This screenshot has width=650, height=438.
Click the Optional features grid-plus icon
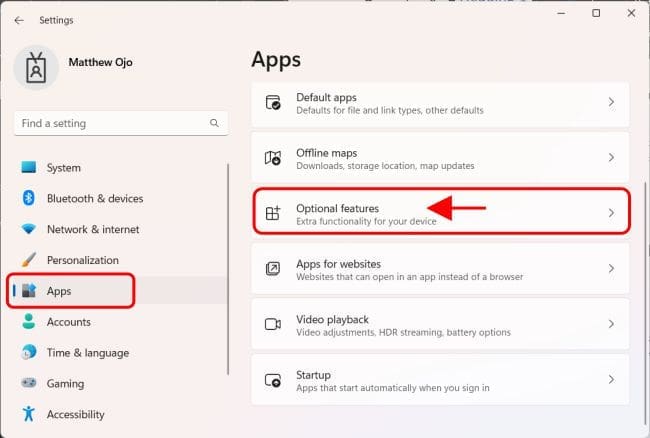click(273, 213)
